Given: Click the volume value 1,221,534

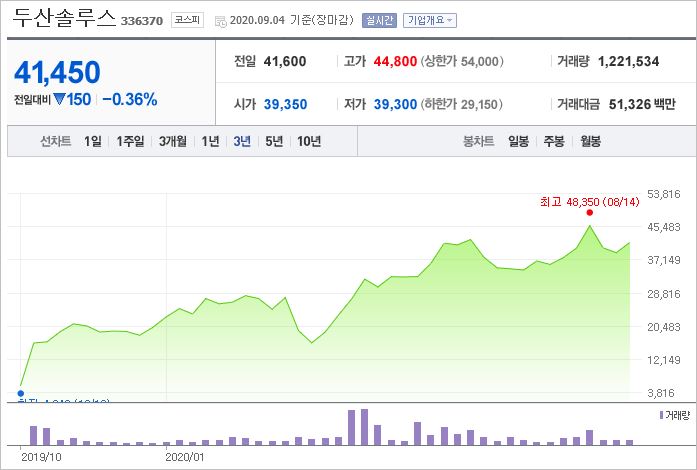Looking at the screenshot, I should [629, 61].
